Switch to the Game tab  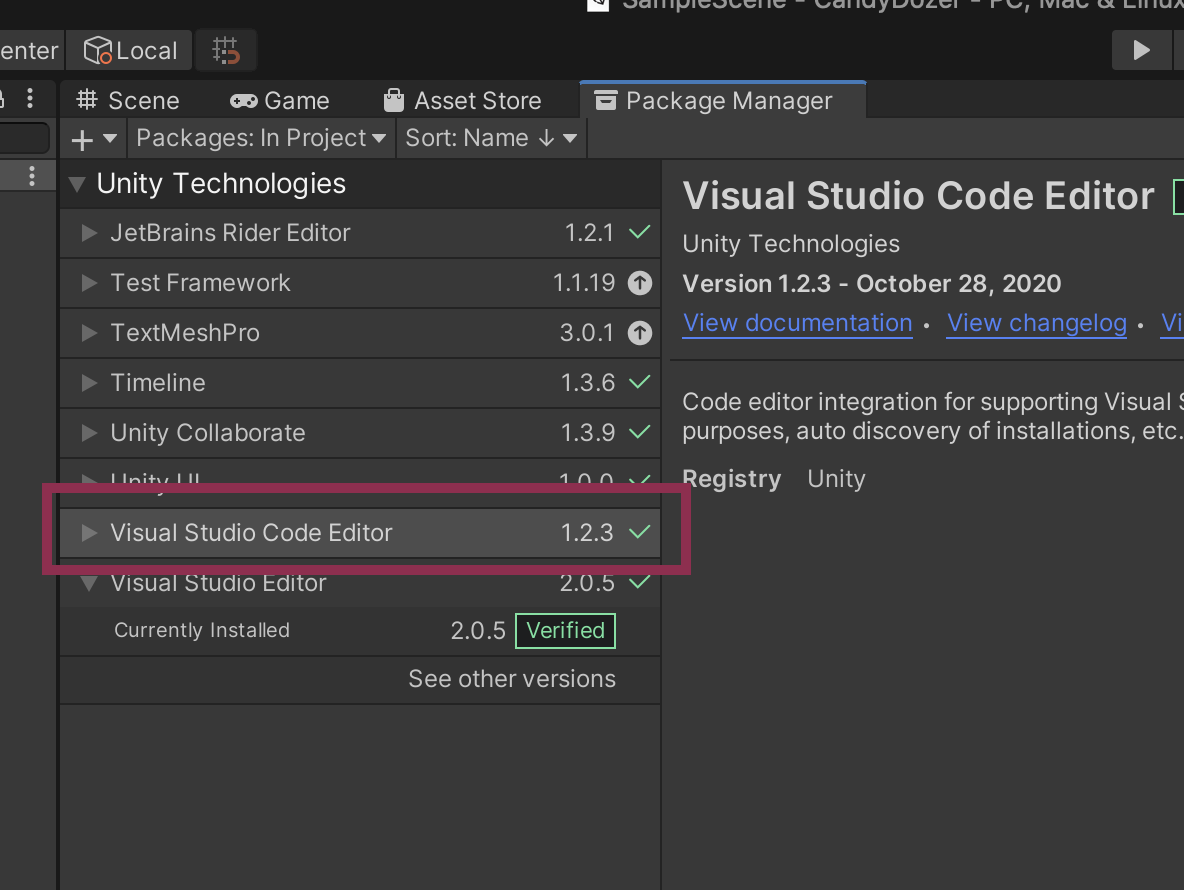coord(279,100)
